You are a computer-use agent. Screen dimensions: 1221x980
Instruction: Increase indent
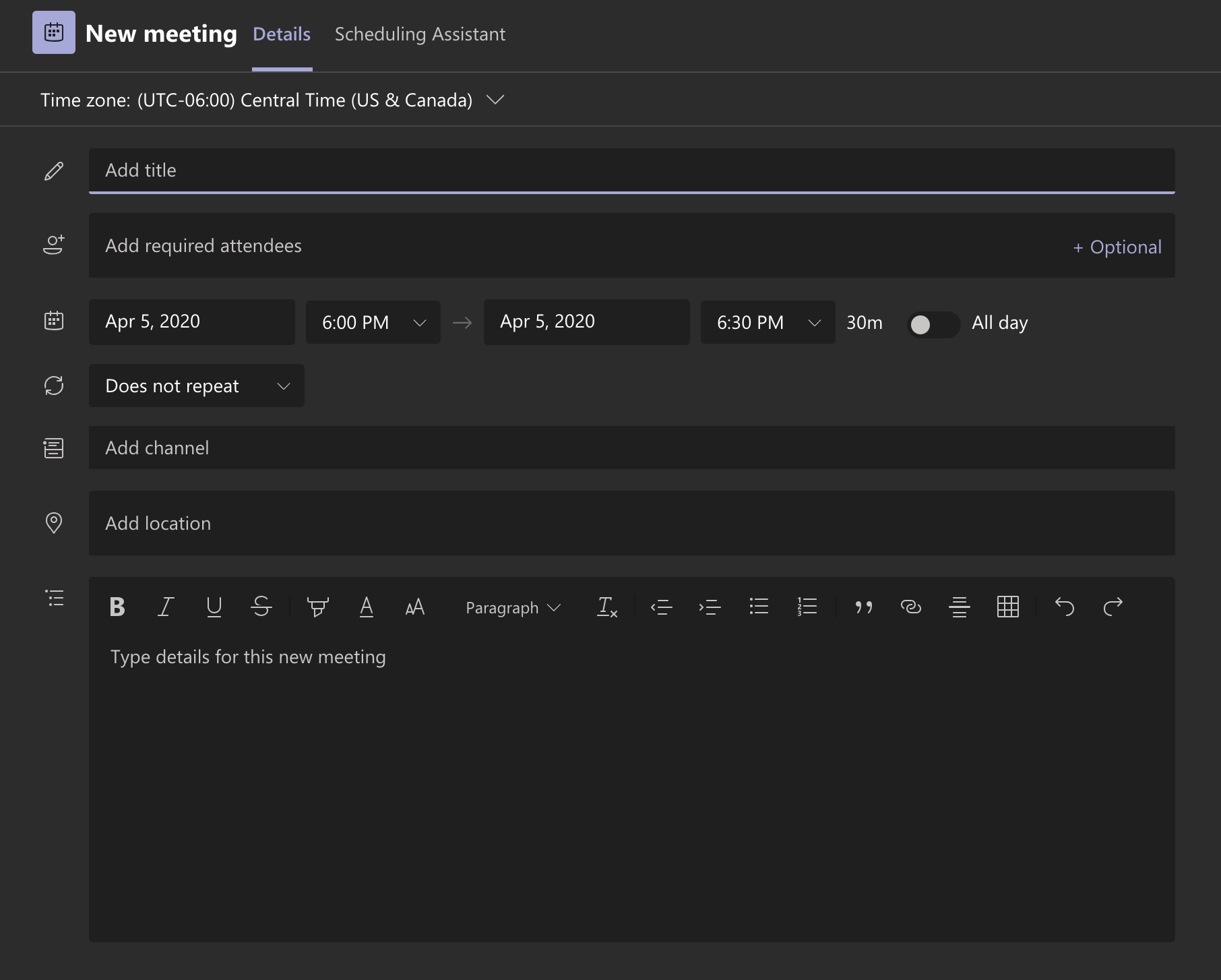click(710, 607)
